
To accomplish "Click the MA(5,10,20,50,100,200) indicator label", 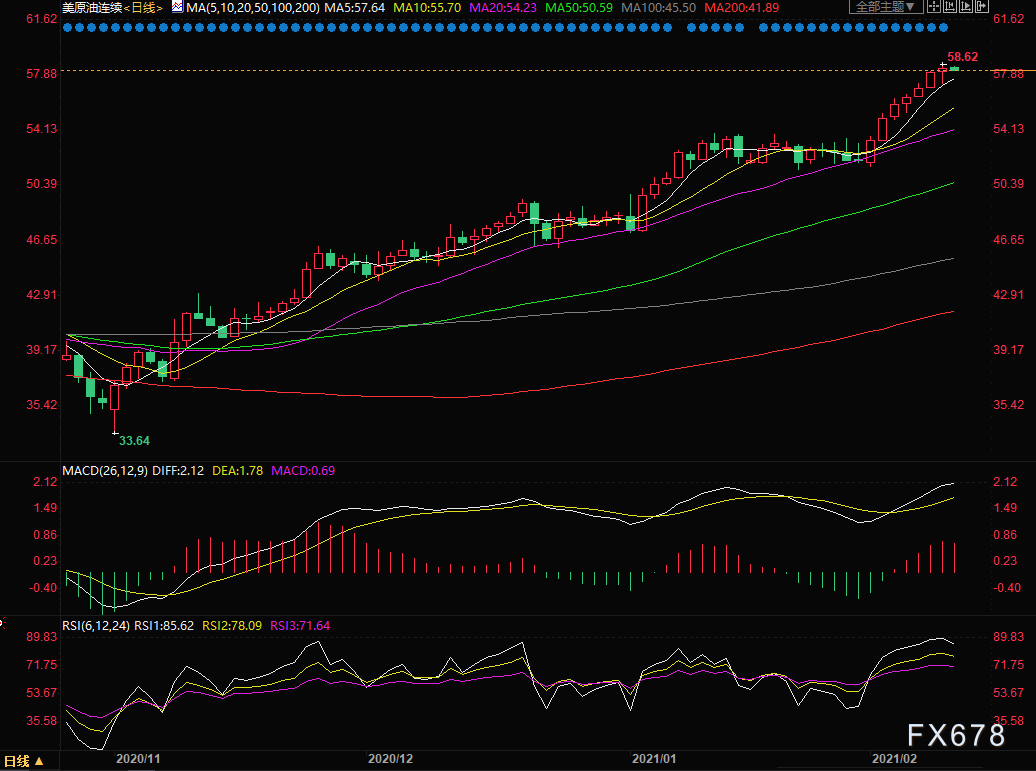I will (253, 8).
